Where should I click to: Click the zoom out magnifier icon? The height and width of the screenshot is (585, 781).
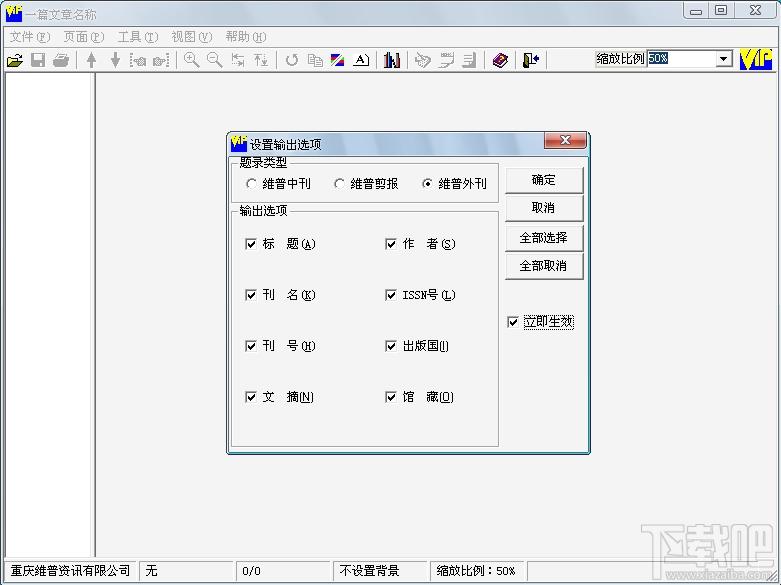214,60
